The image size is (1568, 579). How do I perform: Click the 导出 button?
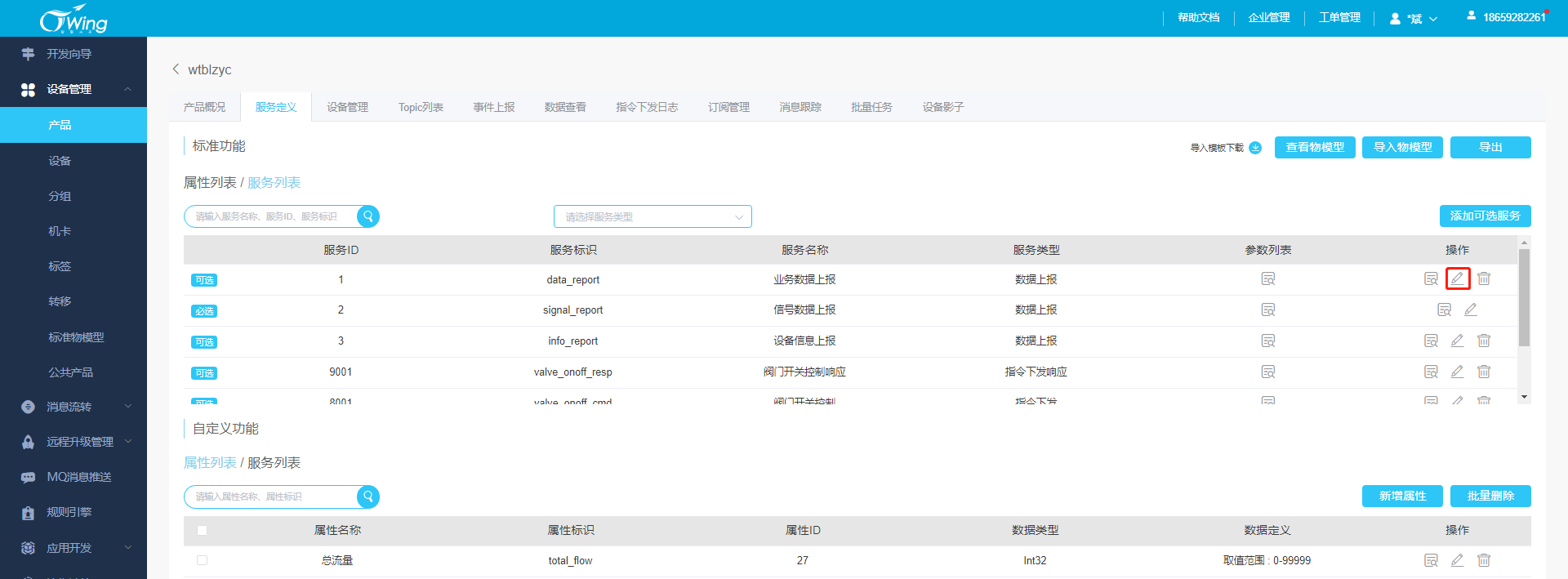[x=1490, y=147]
